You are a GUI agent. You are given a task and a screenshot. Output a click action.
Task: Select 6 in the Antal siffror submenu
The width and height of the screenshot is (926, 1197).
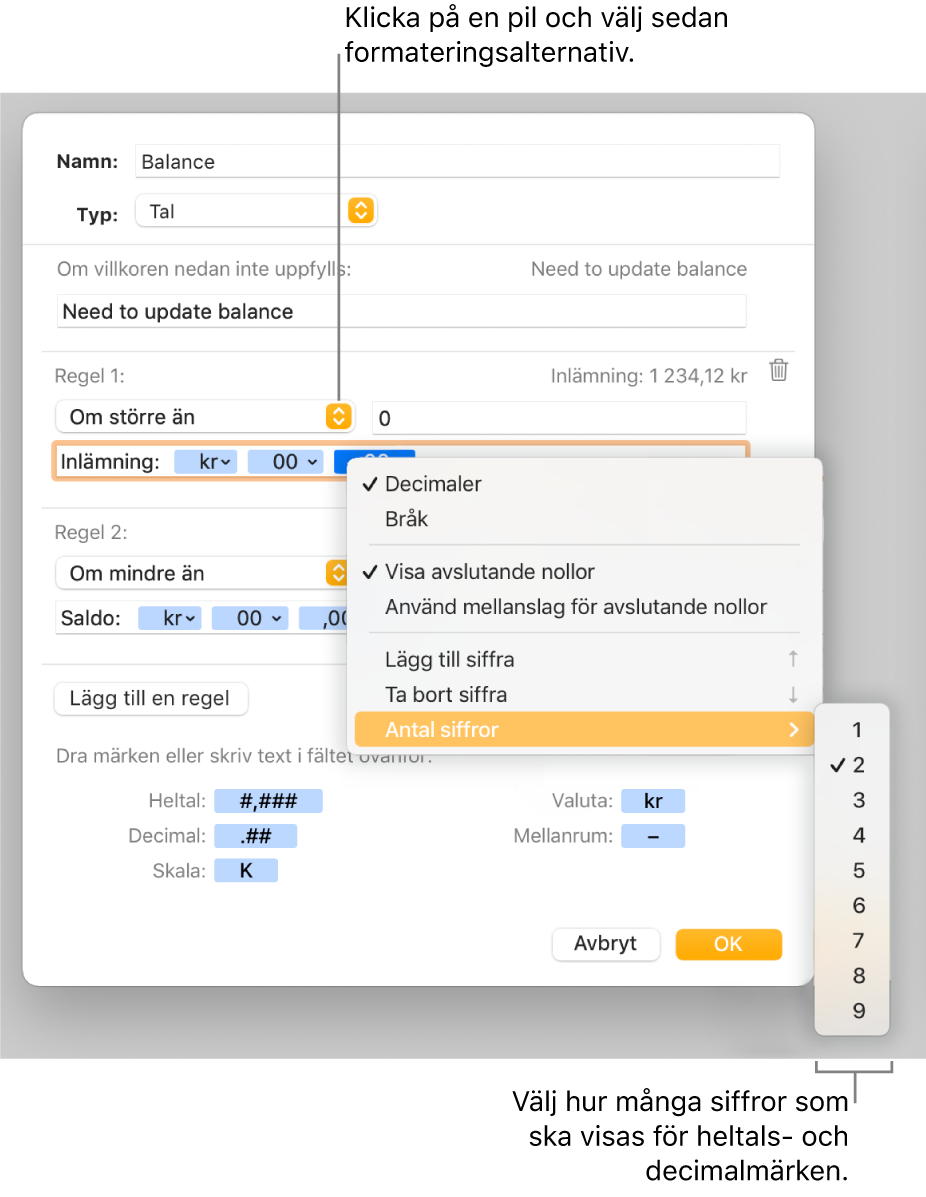852,905
